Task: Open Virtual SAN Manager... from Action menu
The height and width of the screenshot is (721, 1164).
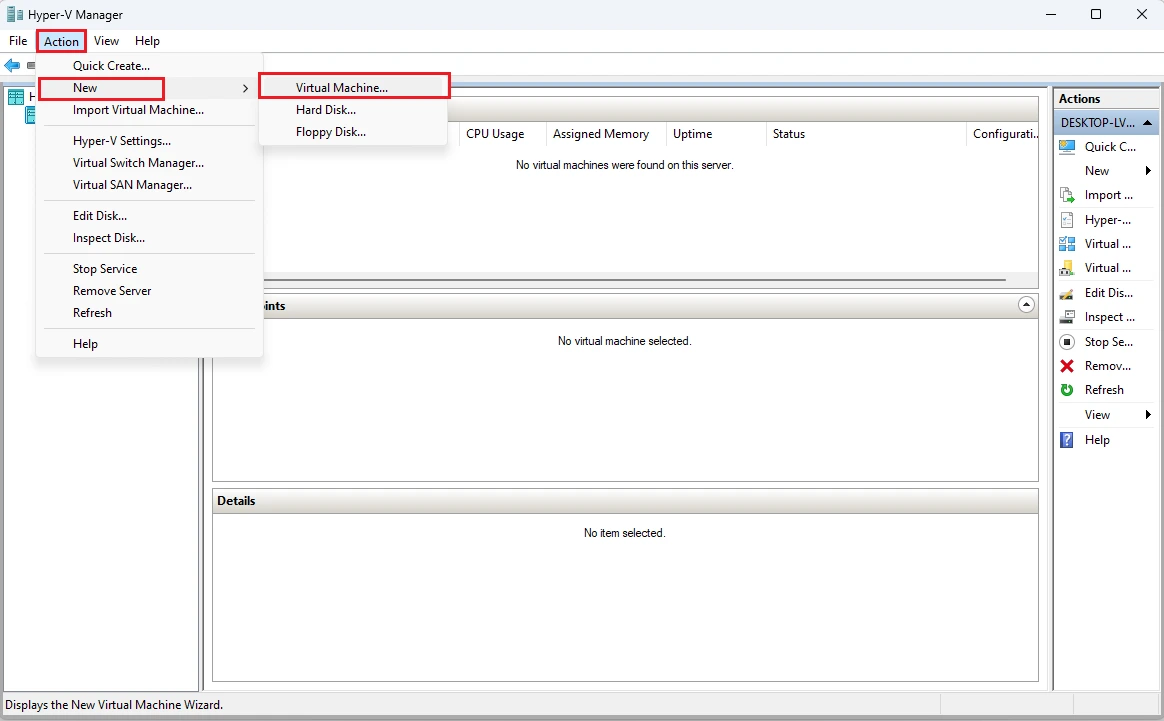Action: pos(149,185)
